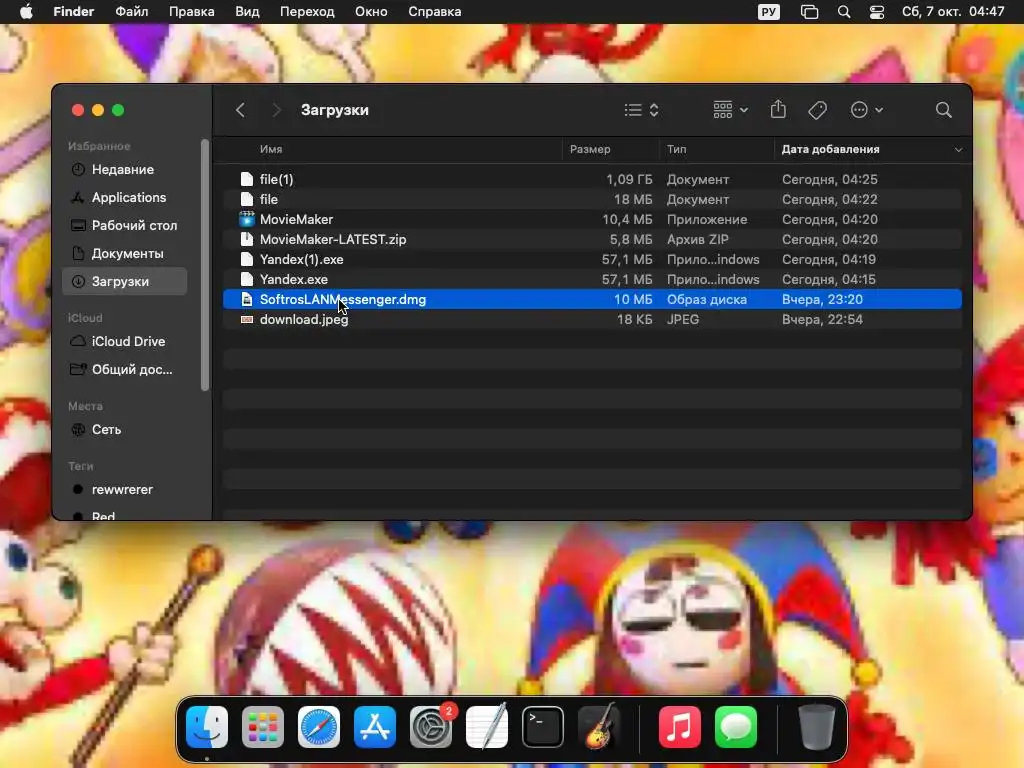Sort by the Дата добавления column header
Screen dimensions: 1024x768
pyautogui.click(x=830, y=149)
